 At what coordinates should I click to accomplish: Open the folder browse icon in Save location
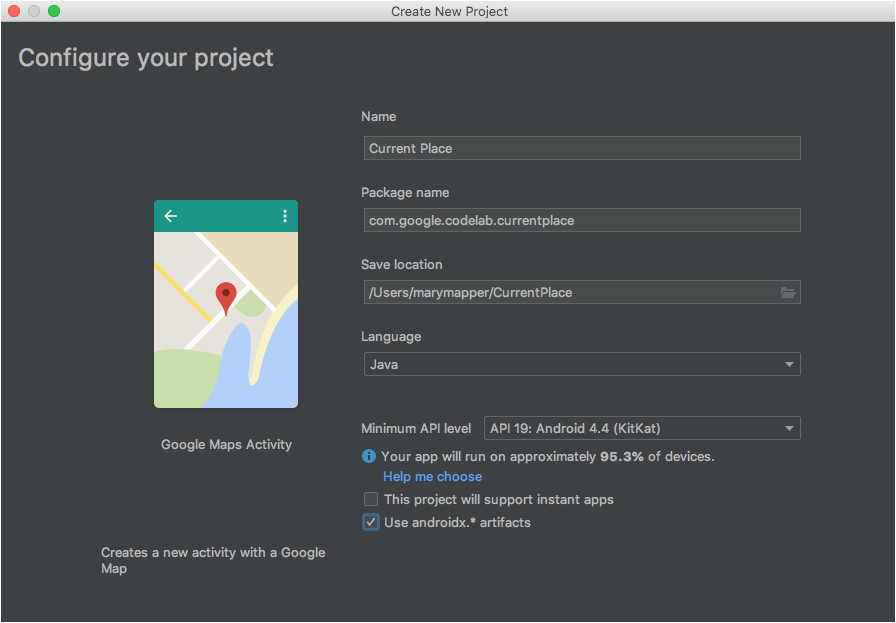click(788, 293)
